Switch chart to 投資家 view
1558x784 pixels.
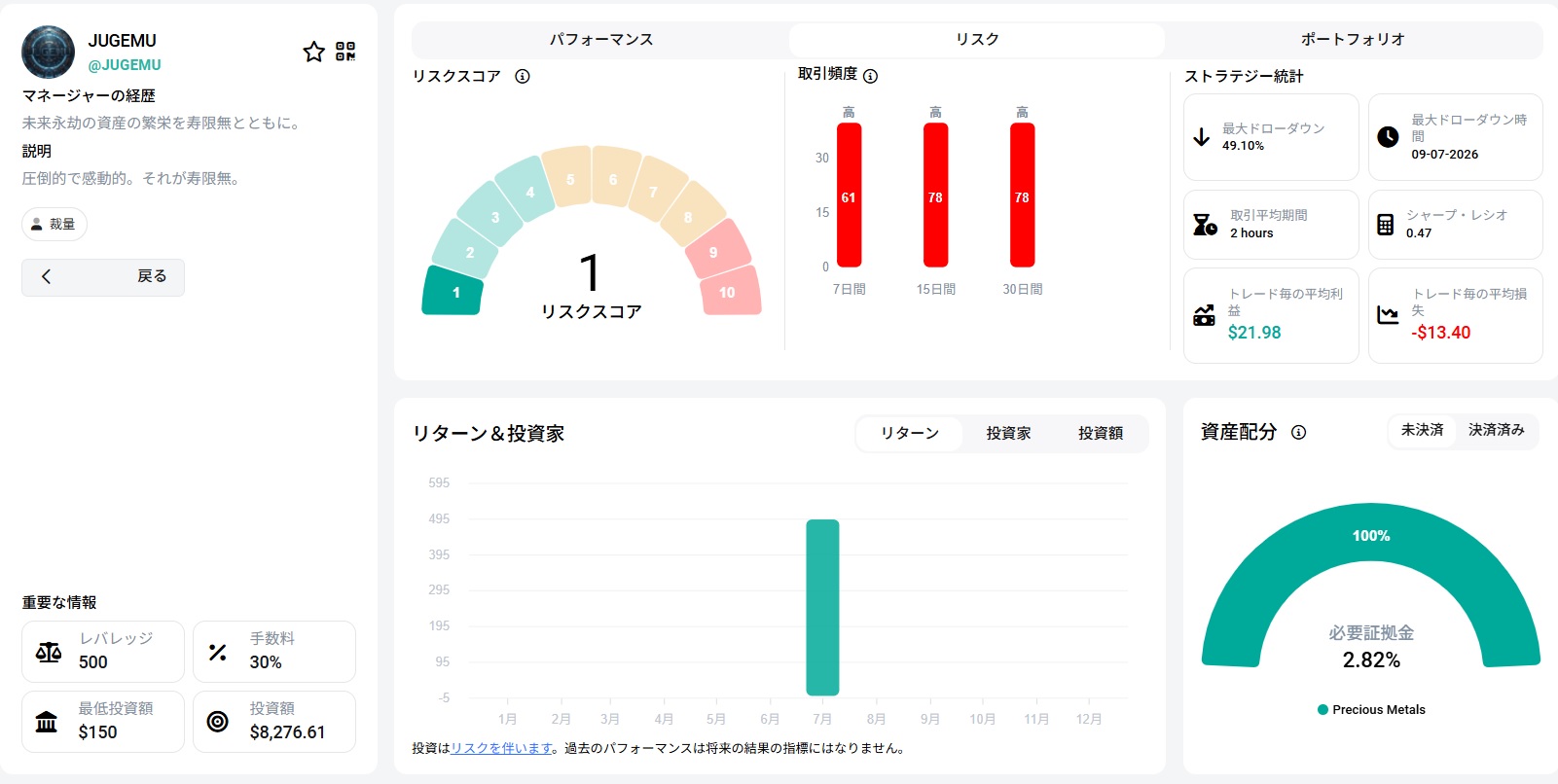coord(1008,434)
